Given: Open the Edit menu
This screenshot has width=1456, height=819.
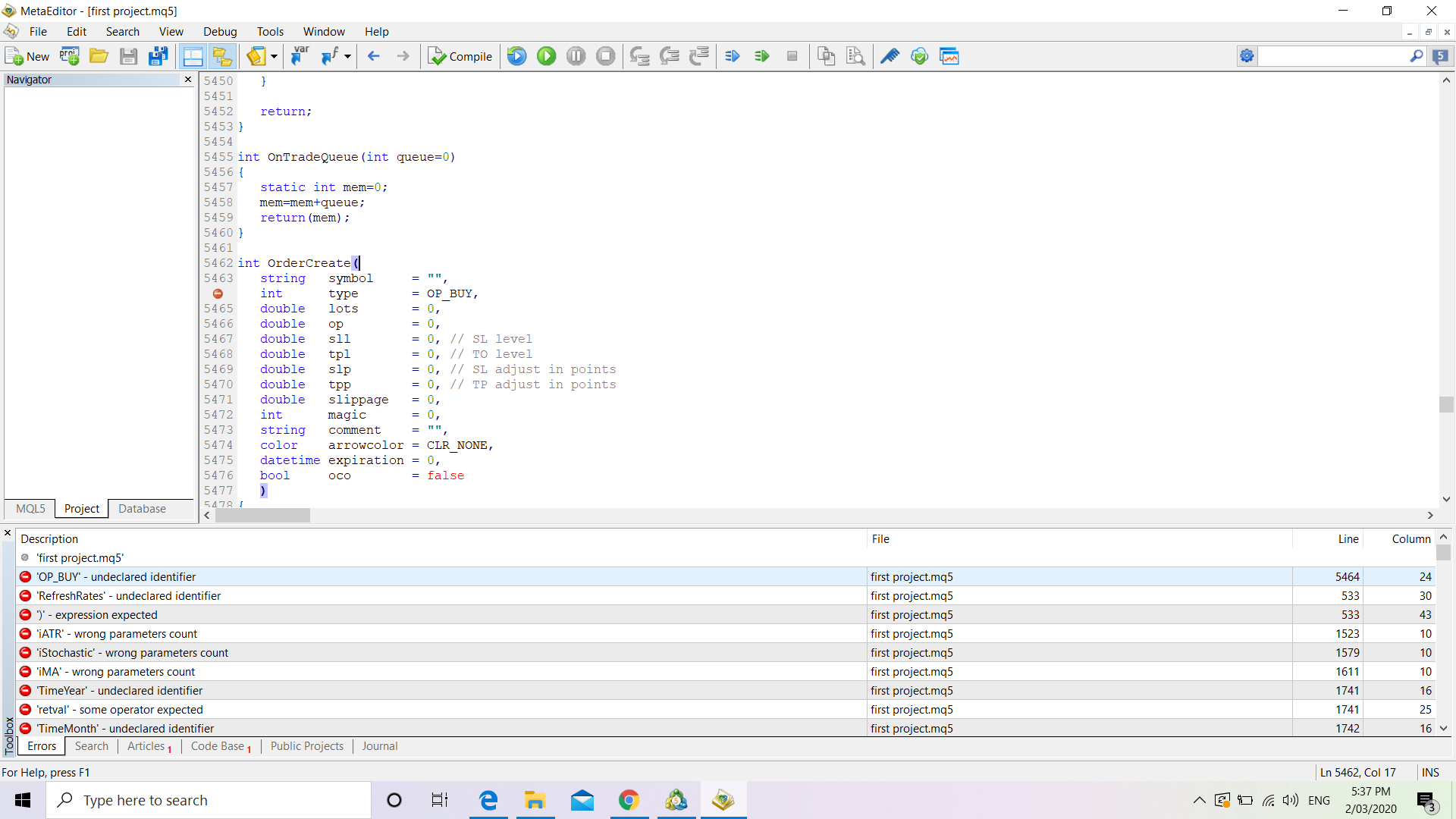Looking at the screenshot, I should pos(77,32).
